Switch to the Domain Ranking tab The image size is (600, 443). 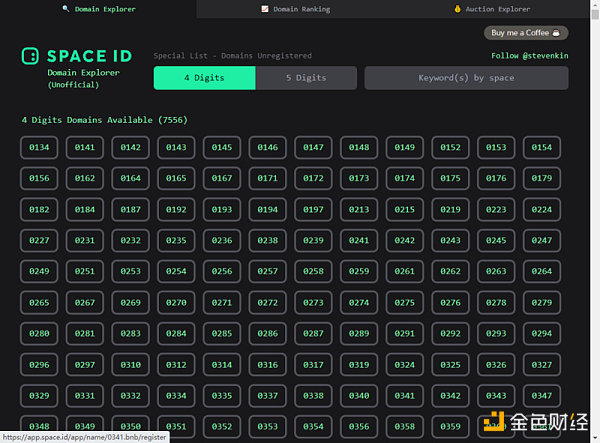click(x=295, y=9)
